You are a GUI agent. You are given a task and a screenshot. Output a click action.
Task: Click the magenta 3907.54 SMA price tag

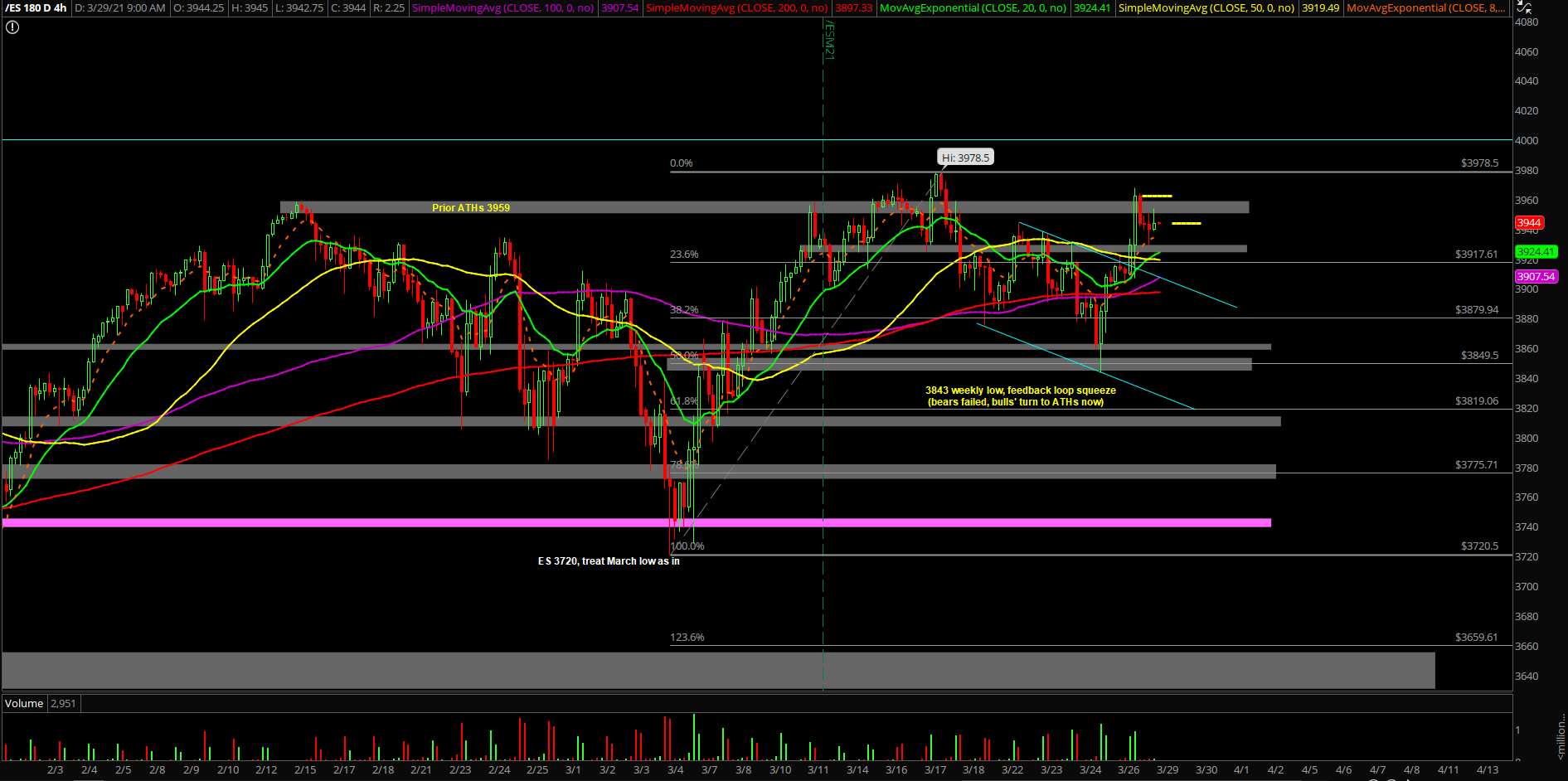(x=1536, y=277)
